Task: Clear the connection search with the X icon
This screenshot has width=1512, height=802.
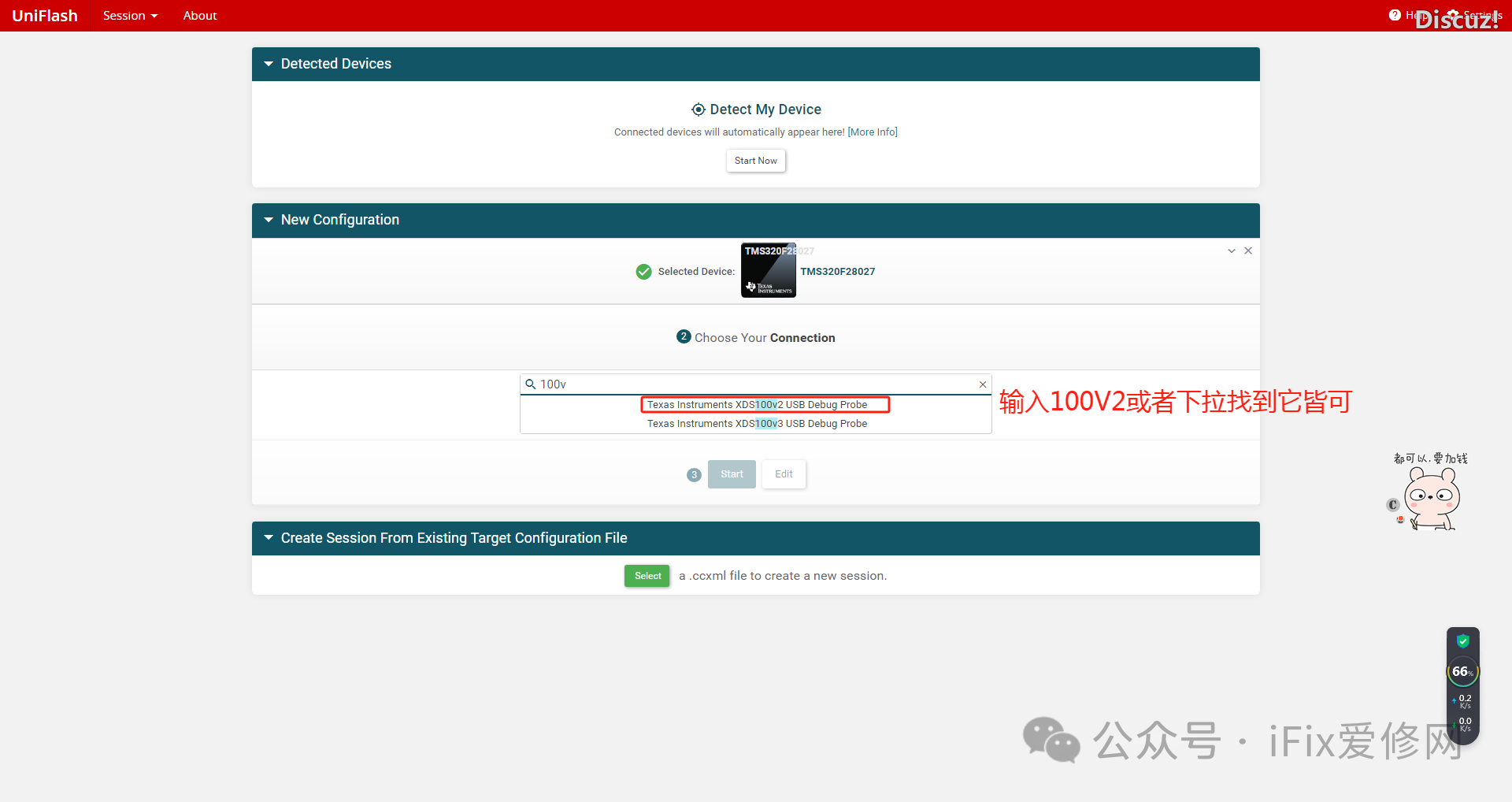Action: pyautogui.click(x=982, y=384)
